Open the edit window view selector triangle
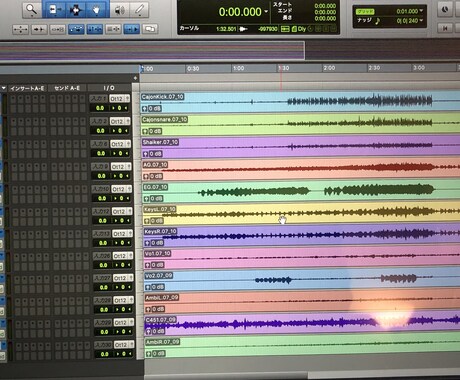Viewport: 460px width, 380px height. (3, 88)
